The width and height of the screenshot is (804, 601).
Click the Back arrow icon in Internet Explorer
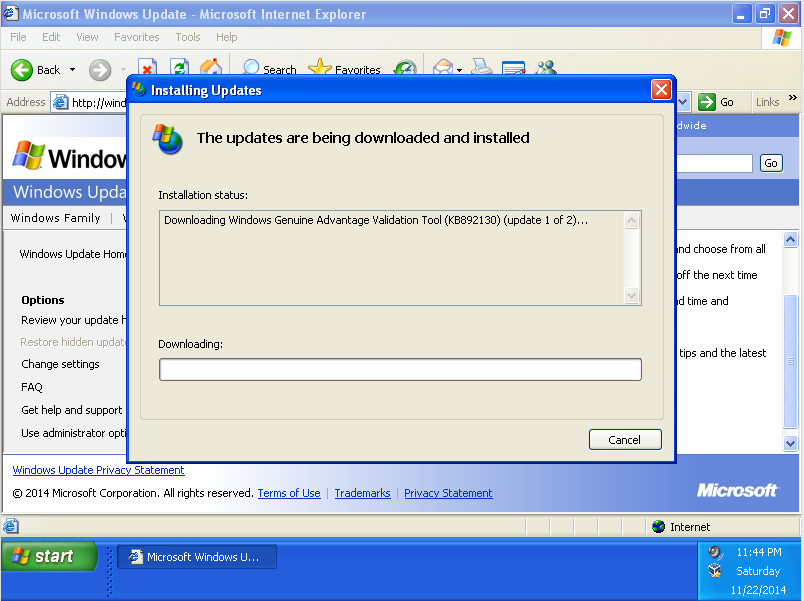[22, 70]
